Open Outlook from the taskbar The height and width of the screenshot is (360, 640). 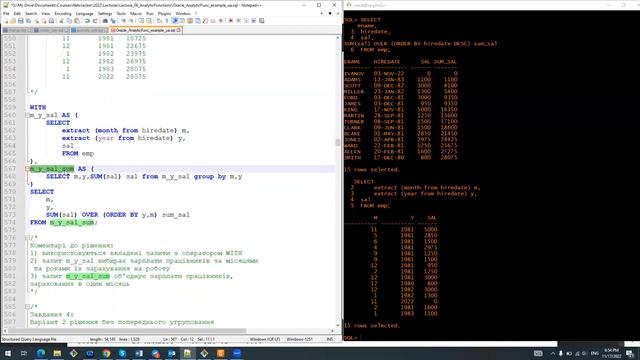(x=171, y=353)
